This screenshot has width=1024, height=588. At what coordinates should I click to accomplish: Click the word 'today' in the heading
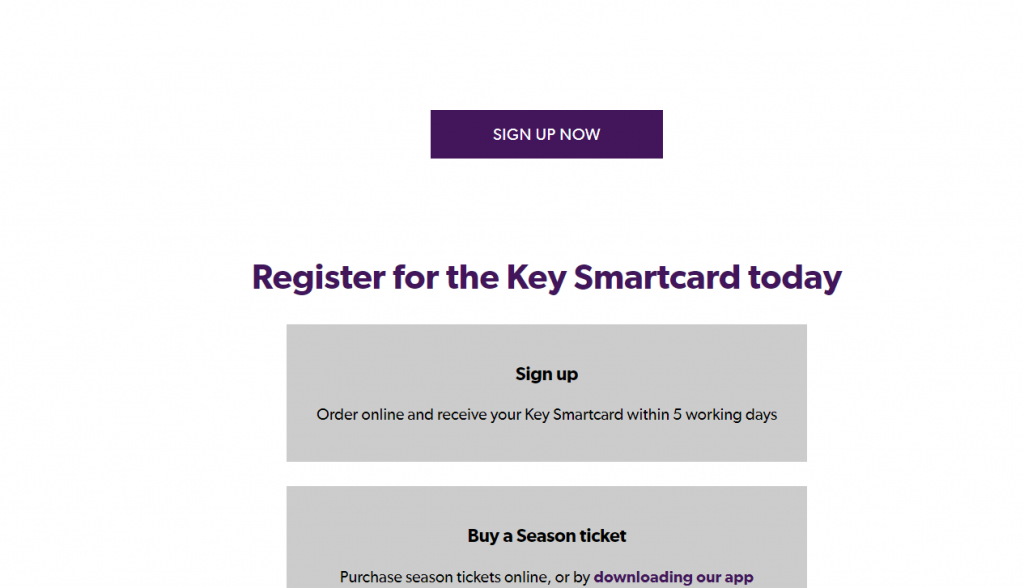pos(795,278)
